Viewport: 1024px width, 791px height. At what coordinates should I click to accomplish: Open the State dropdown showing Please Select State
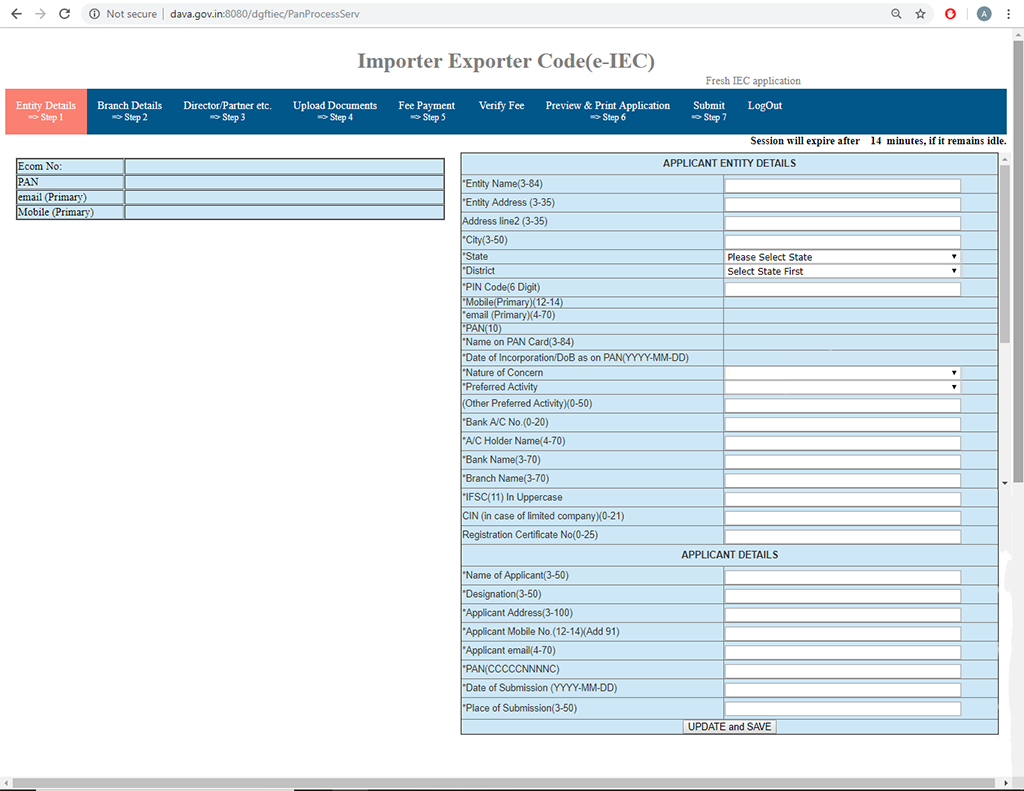841,257
